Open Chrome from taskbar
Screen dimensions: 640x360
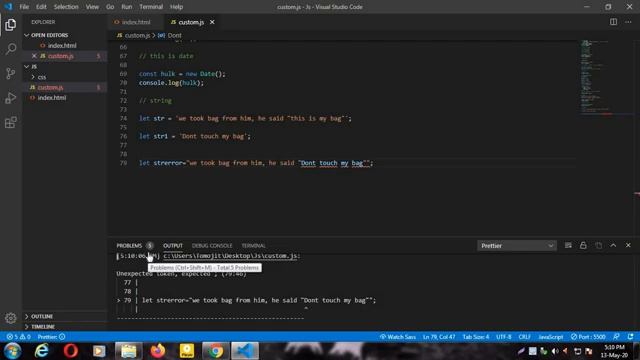point(216,351)
